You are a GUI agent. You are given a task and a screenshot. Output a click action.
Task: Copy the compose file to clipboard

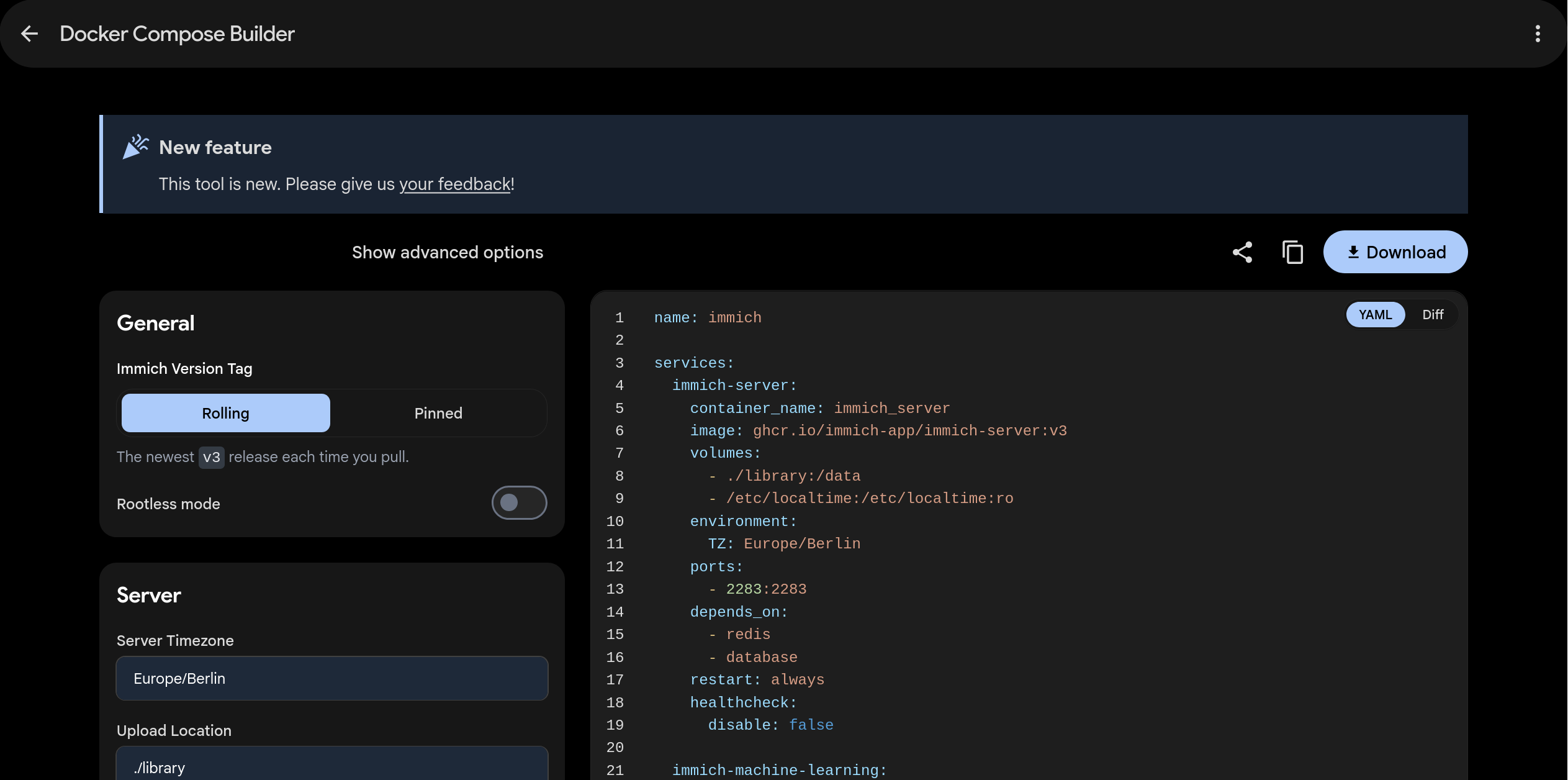(x=1292, y=252)
